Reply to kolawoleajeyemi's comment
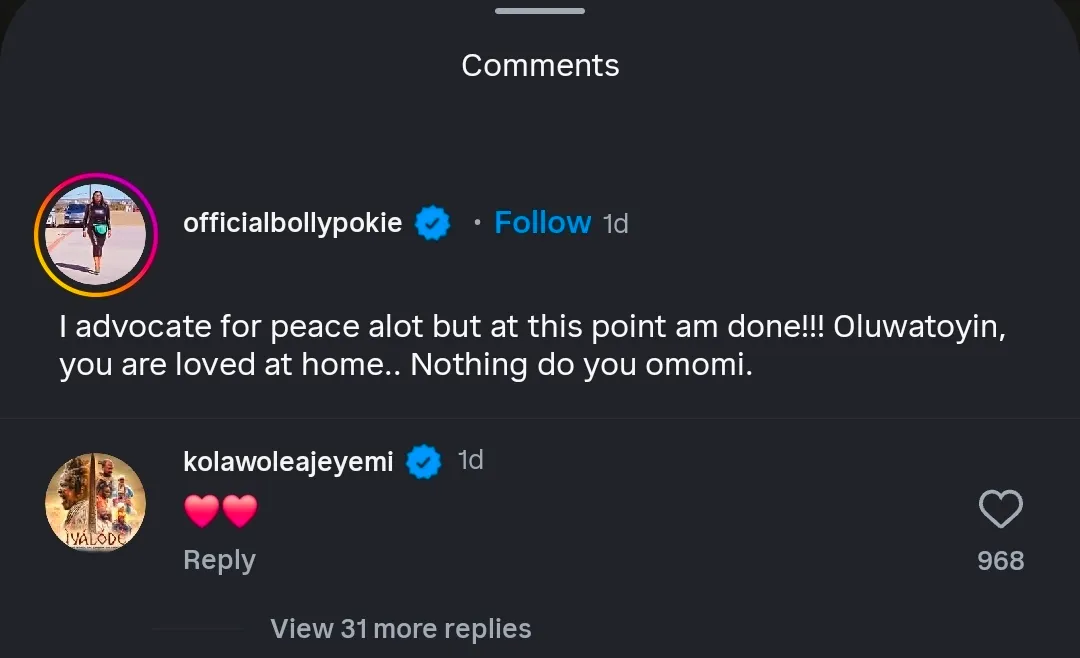The height and width of the screenshot is (658, 1080). pyautogui.click(x=219, y=560)
